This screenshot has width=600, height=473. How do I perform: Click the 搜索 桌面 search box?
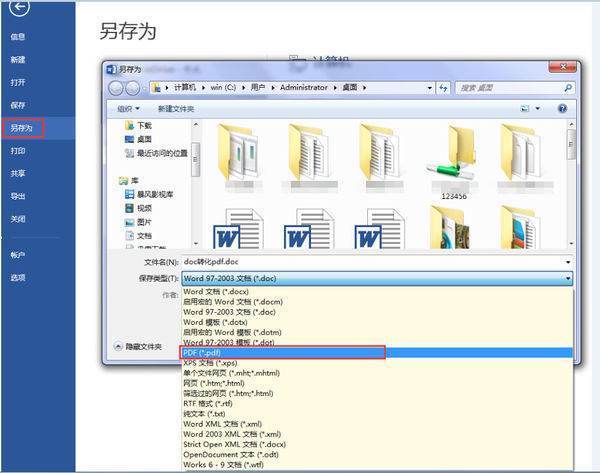[510, 88]
